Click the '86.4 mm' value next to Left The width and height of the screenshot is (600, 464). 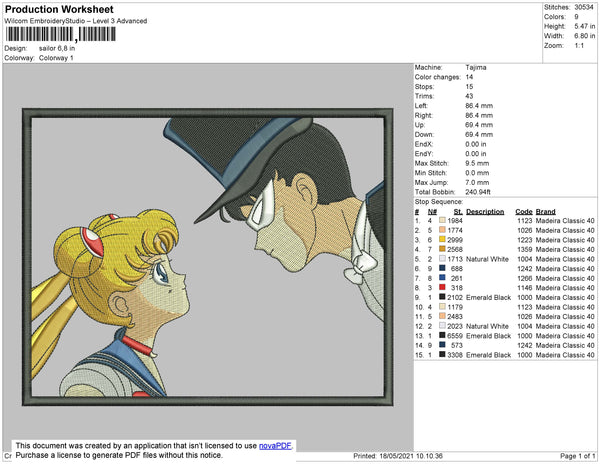pos(479,106)
